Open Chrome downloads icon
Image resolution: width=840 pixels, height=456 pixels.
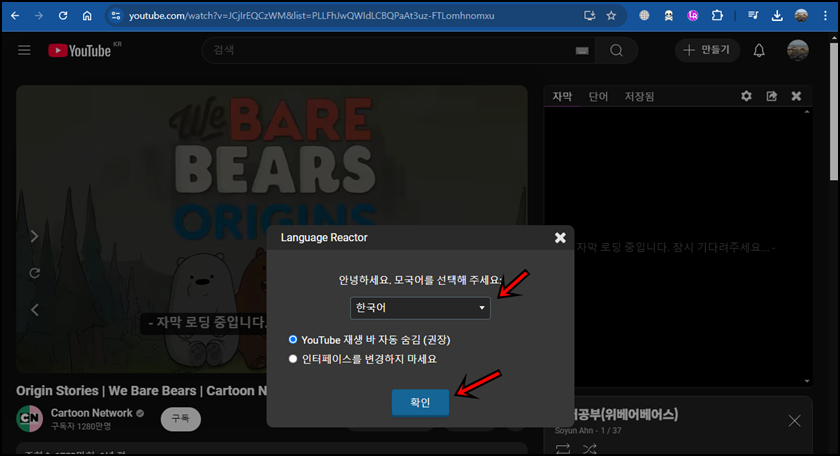[777, 16]
